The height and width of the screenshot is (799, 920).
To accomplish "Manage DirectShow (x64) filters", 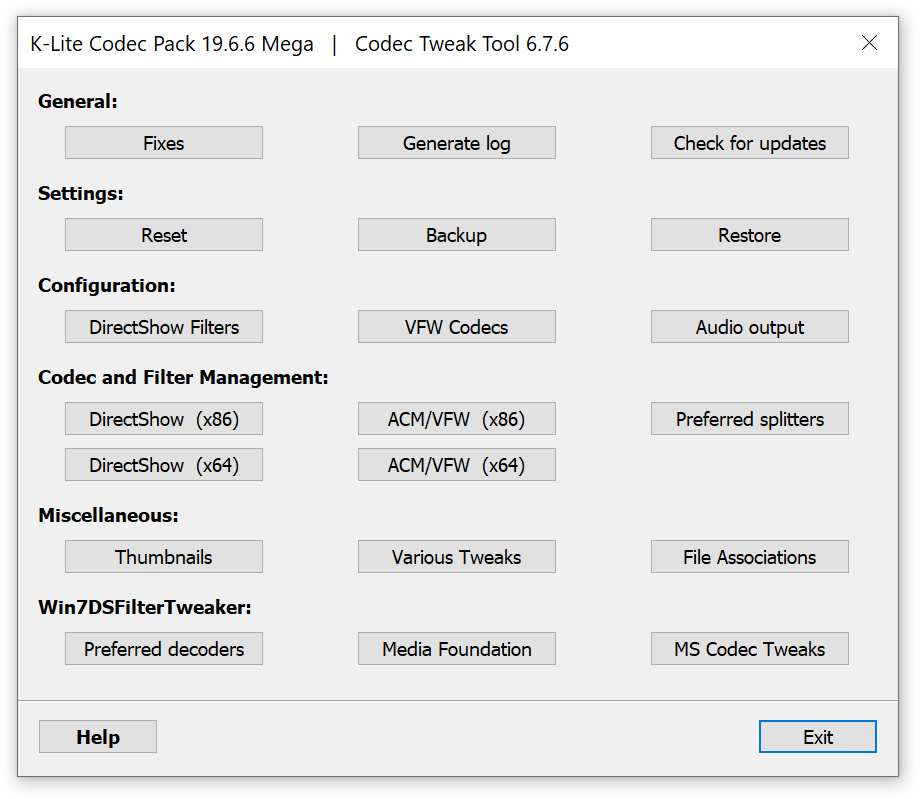I will 163,464.
